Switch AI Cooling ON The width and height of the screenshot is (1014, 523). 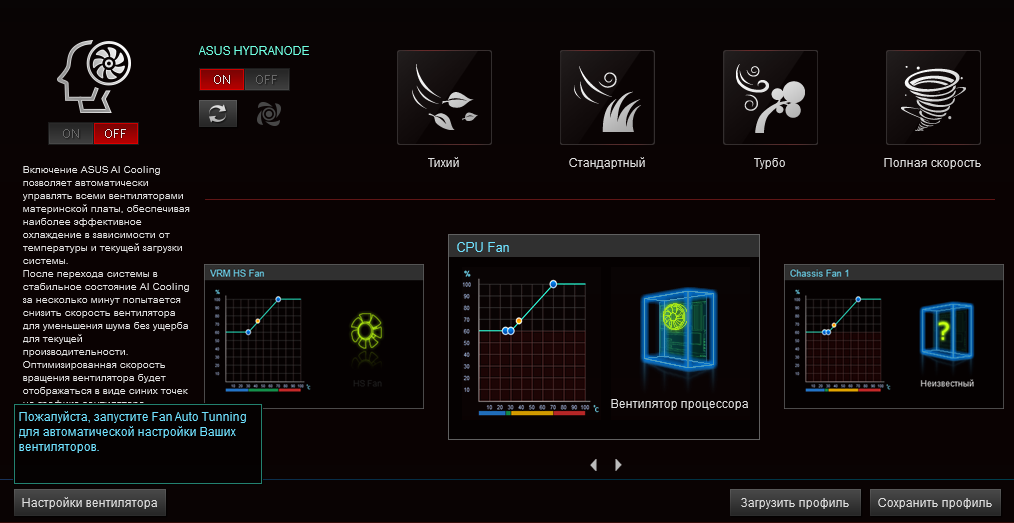point(71,134)
